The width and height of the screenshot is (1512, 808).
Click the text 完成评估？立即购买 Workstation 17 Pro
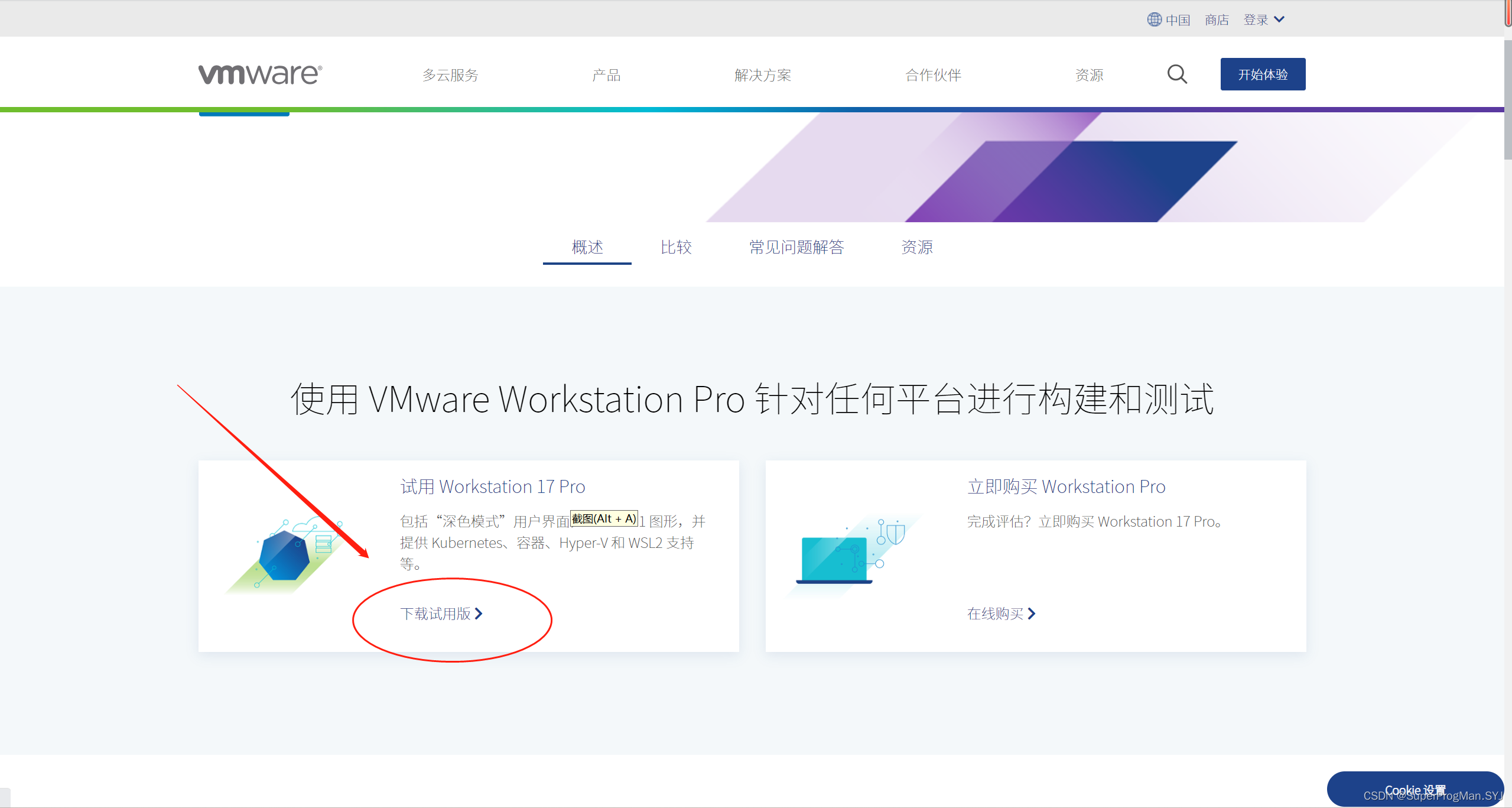click(x=1094, y=521)
